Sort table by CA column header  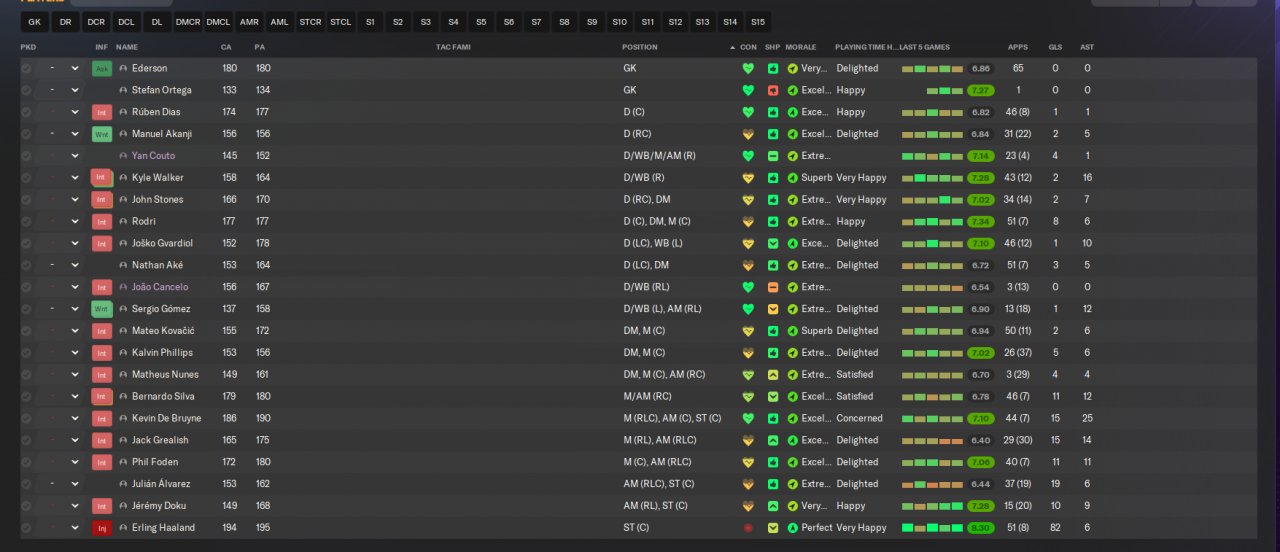click(x=226, y=47)
